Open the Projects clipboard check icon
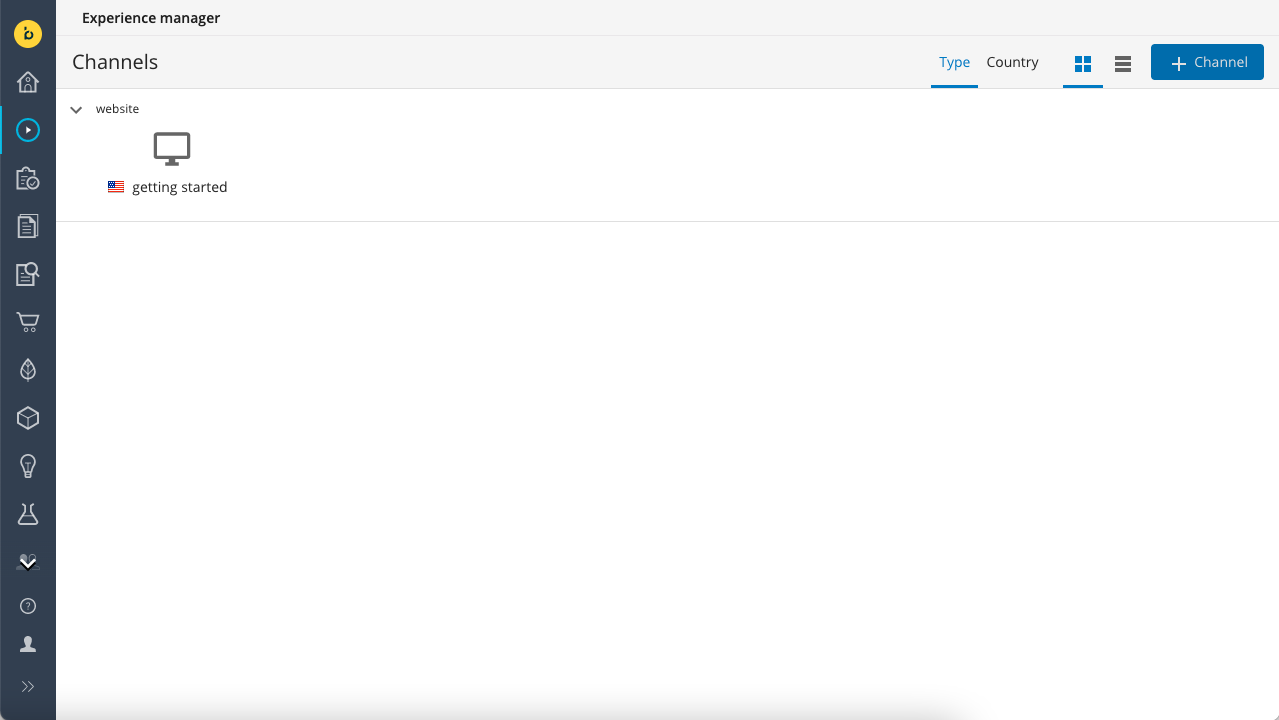Viewport: 1279px width, 720px height. [x=28, y=178]
